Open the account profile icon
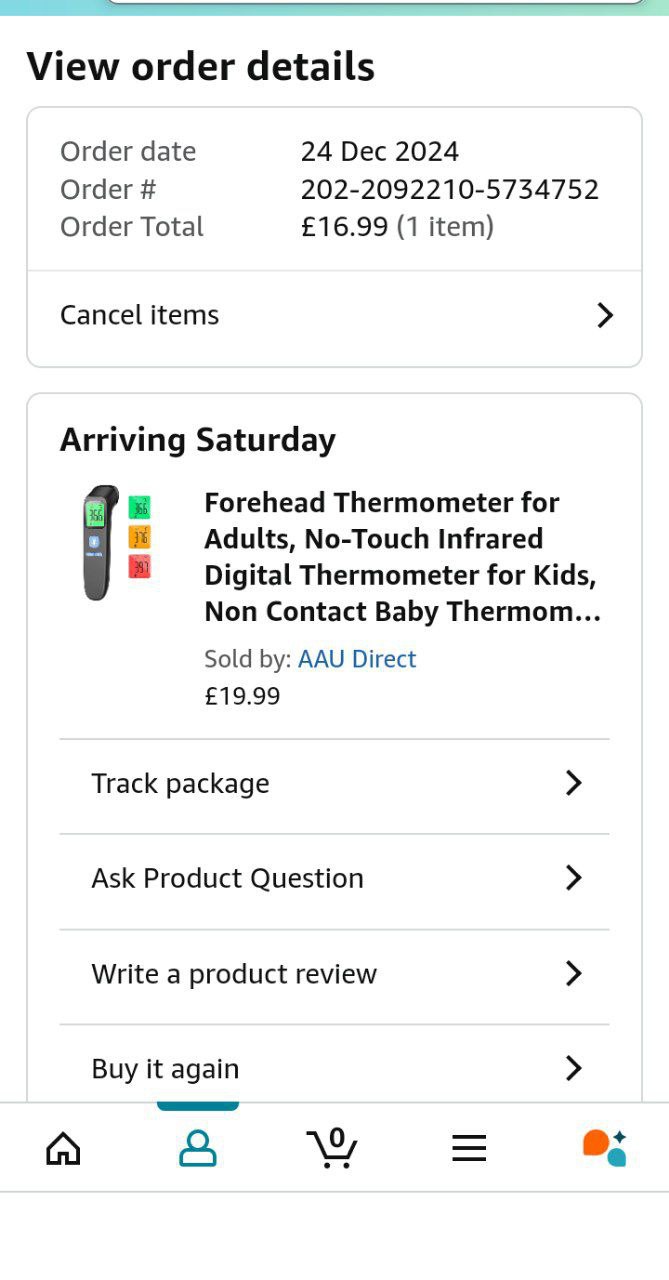Image resolution: width=669 pixels, height=1280 pixels. 198,1148
